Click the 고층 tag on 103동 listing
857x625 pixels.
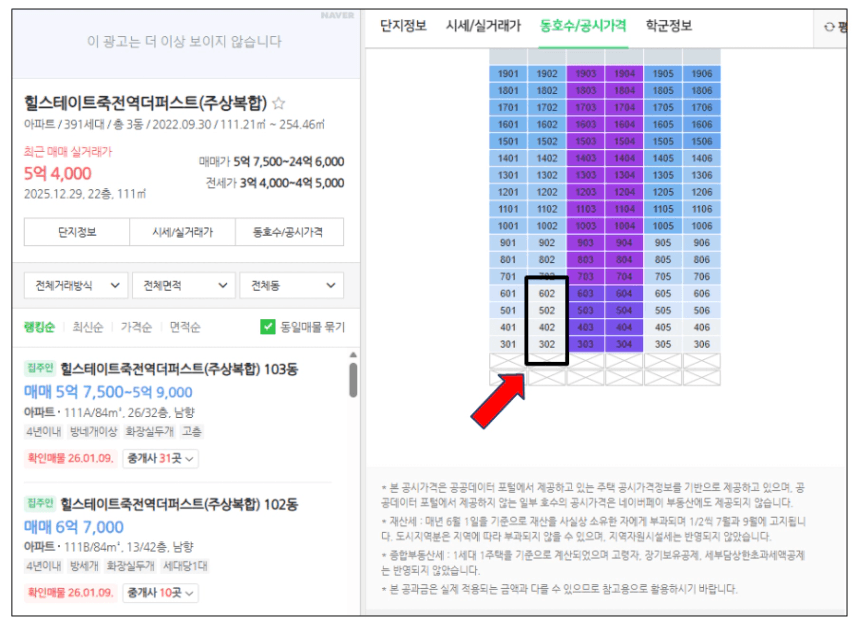[191, 432]
